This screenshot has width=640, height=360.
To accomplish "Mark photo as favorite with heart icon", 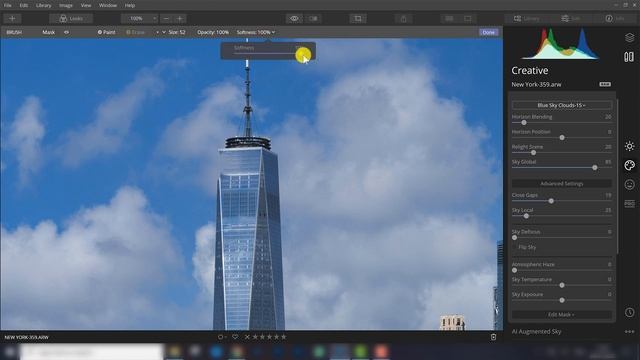I will [x=235, y=337].
